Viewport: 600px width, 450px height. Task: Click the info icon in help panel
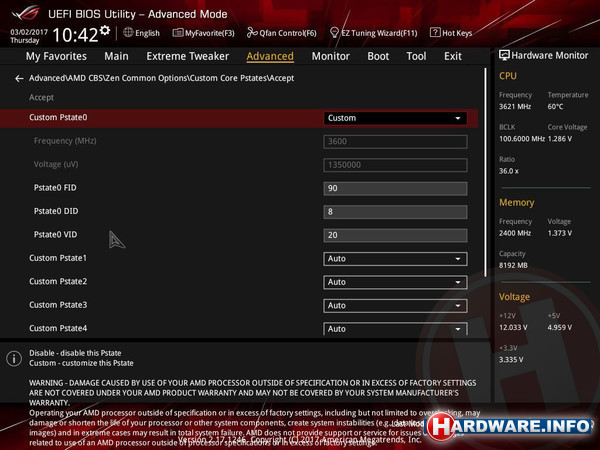(14, 359)
